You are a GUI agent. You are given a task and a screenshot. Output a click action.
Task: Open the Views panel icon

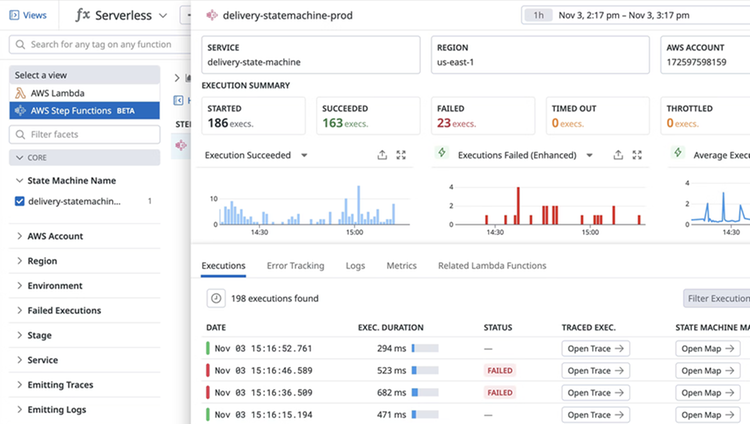click(14, 15)
